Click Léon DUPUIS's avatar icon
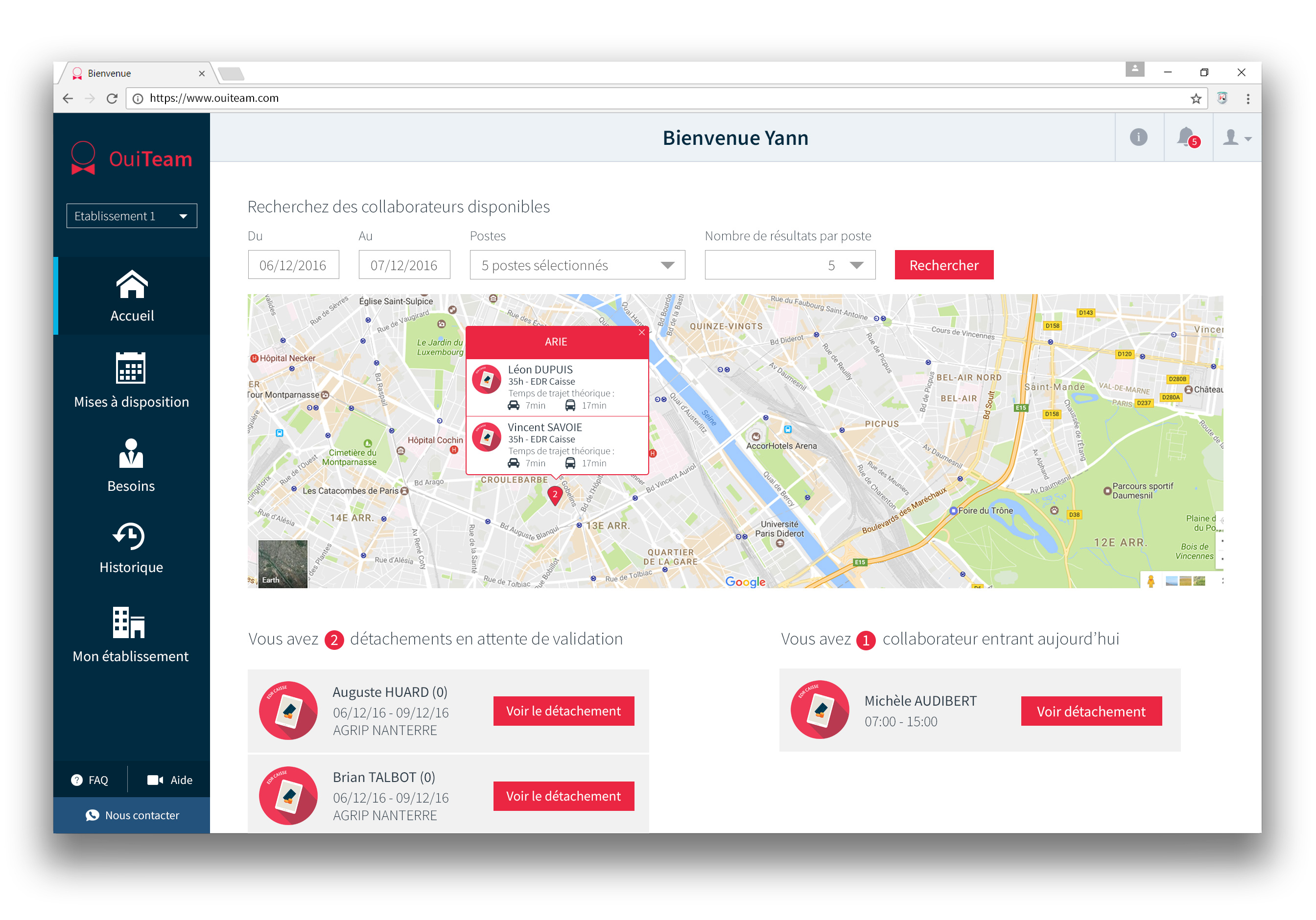1316x920 pixels. coord(487,379)
